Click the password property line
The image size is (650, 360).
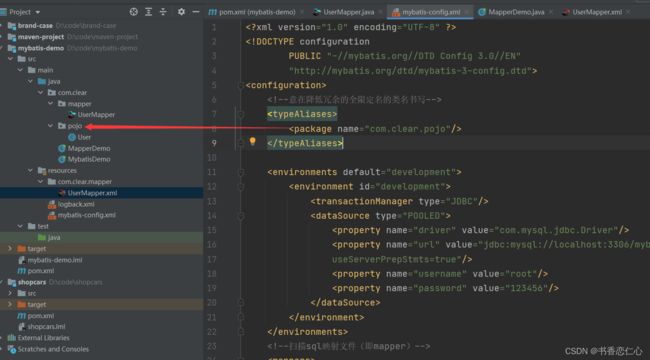[x=445, y=288]
